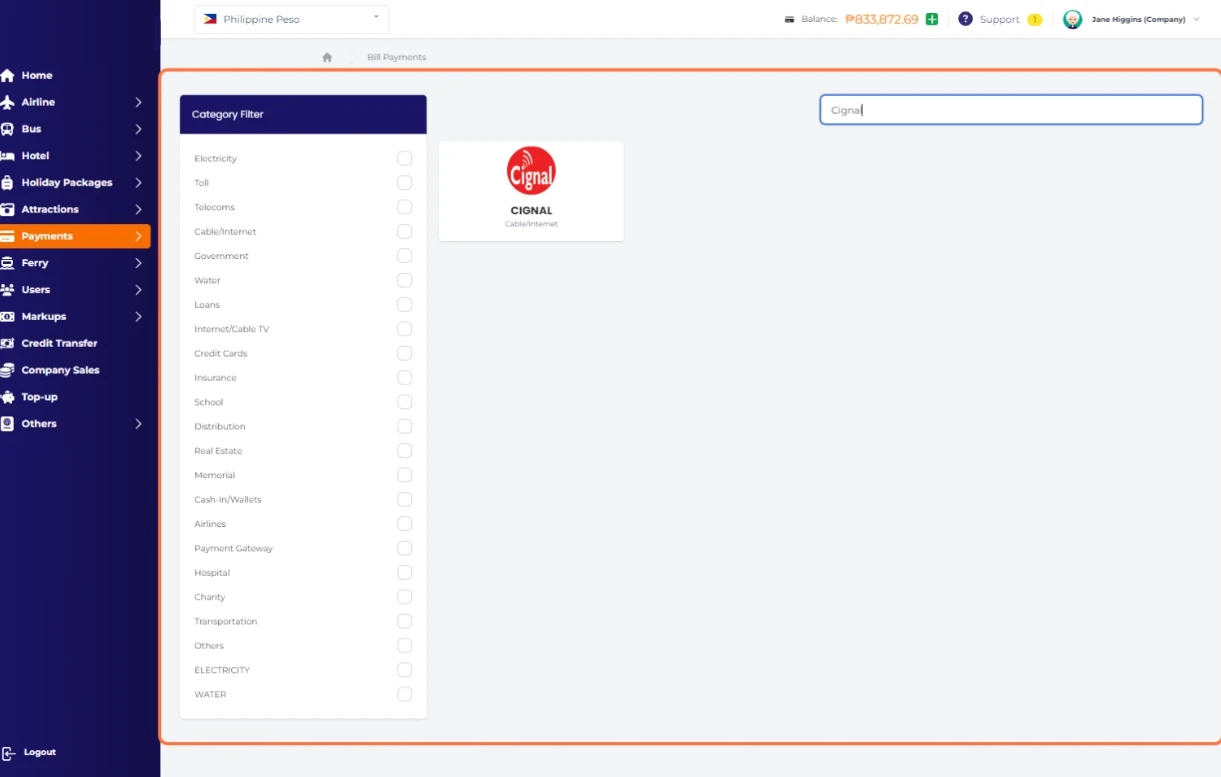This screenshot has width=1221, height=777.
Task: Click the green add balance plus icon
Action: [932, 19]
